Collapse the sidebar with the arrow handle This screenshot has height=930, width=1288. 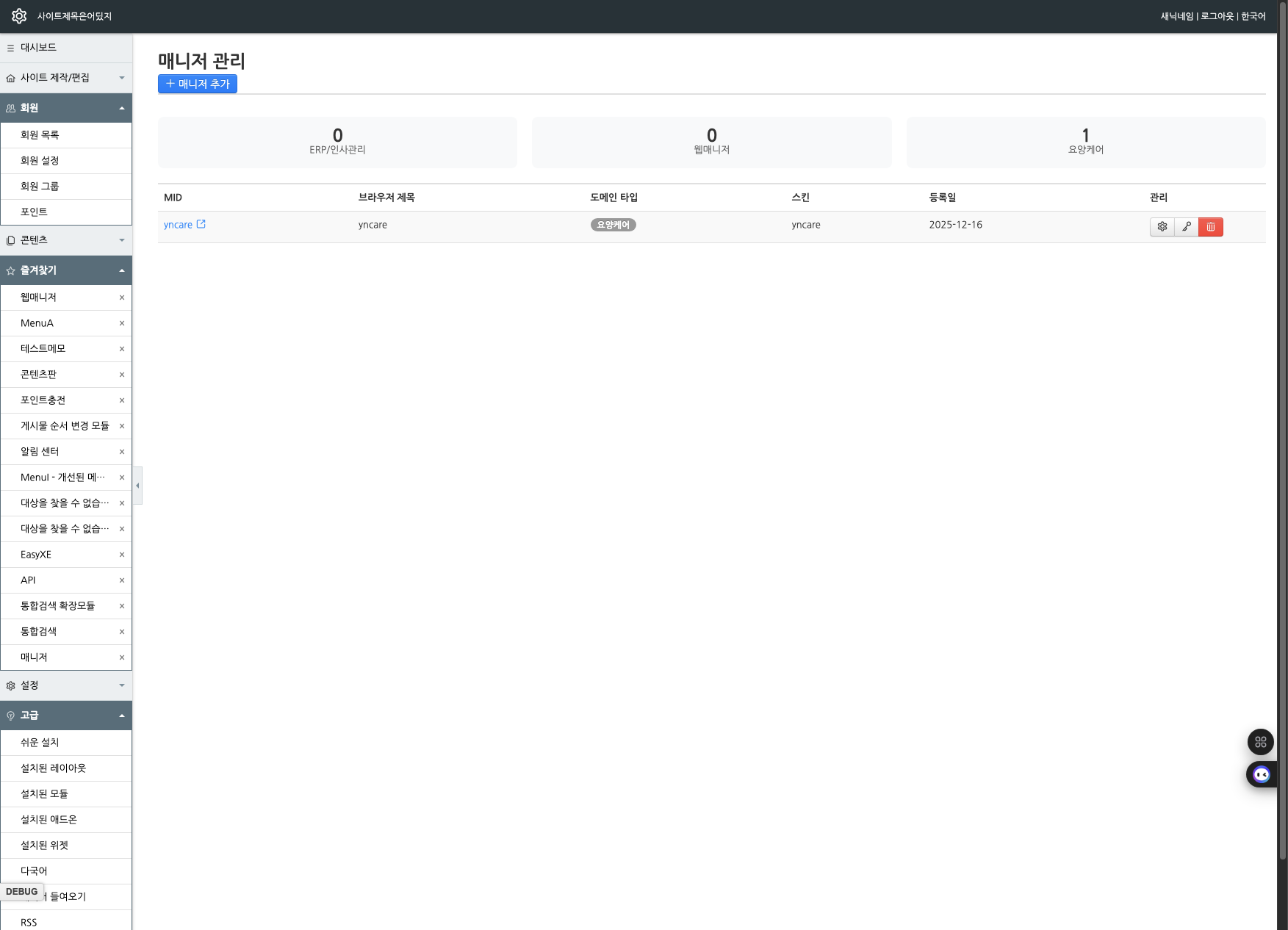[x=137, y=486]
